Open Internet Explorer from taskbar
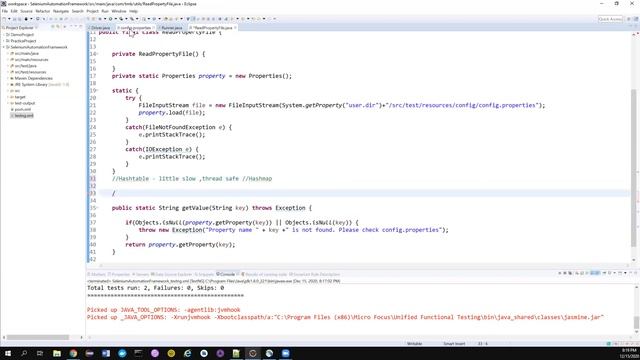 [187, 353]
